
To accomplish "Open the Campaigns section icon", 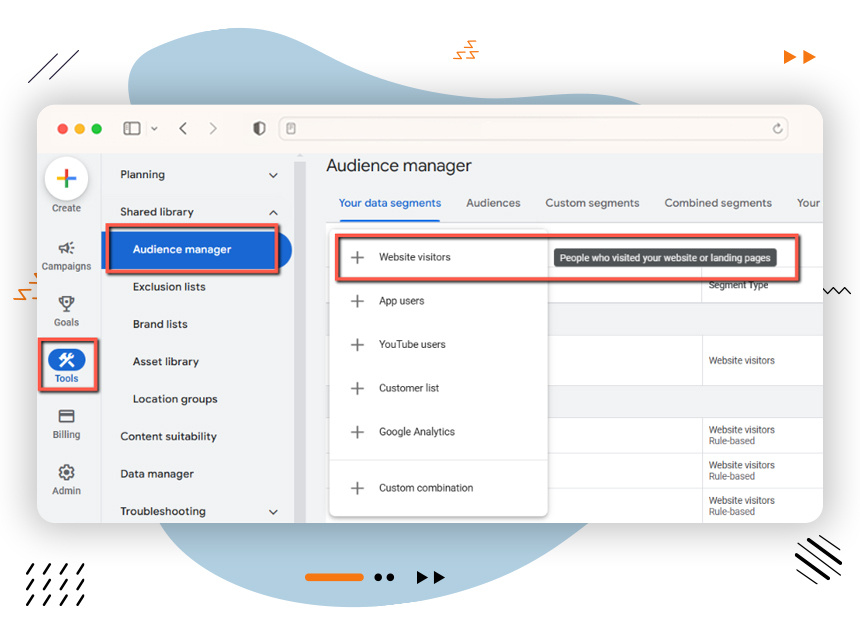I will point(66,249).
